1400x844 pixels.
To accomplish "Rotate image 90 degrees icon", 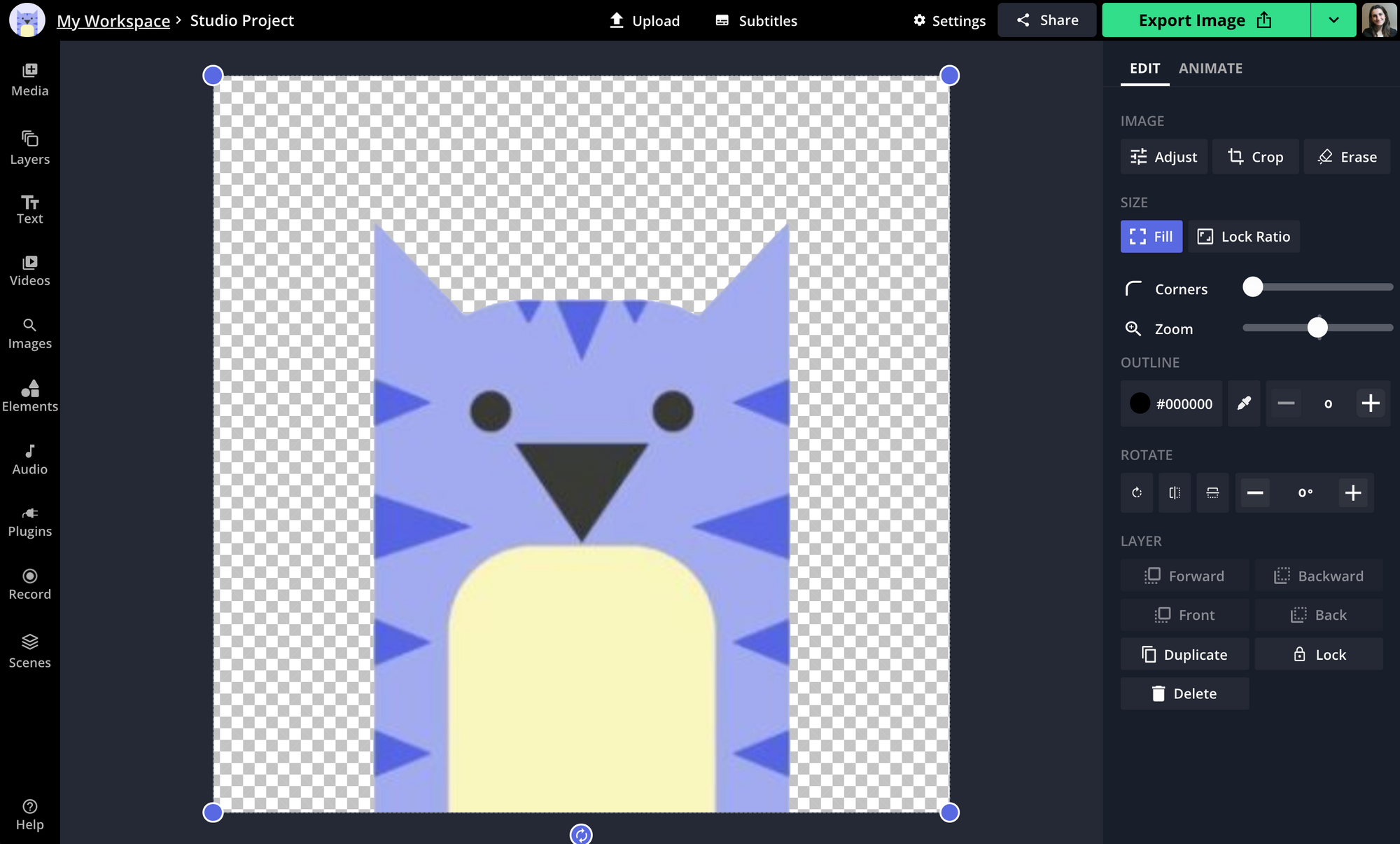I will coord(1137,493).
